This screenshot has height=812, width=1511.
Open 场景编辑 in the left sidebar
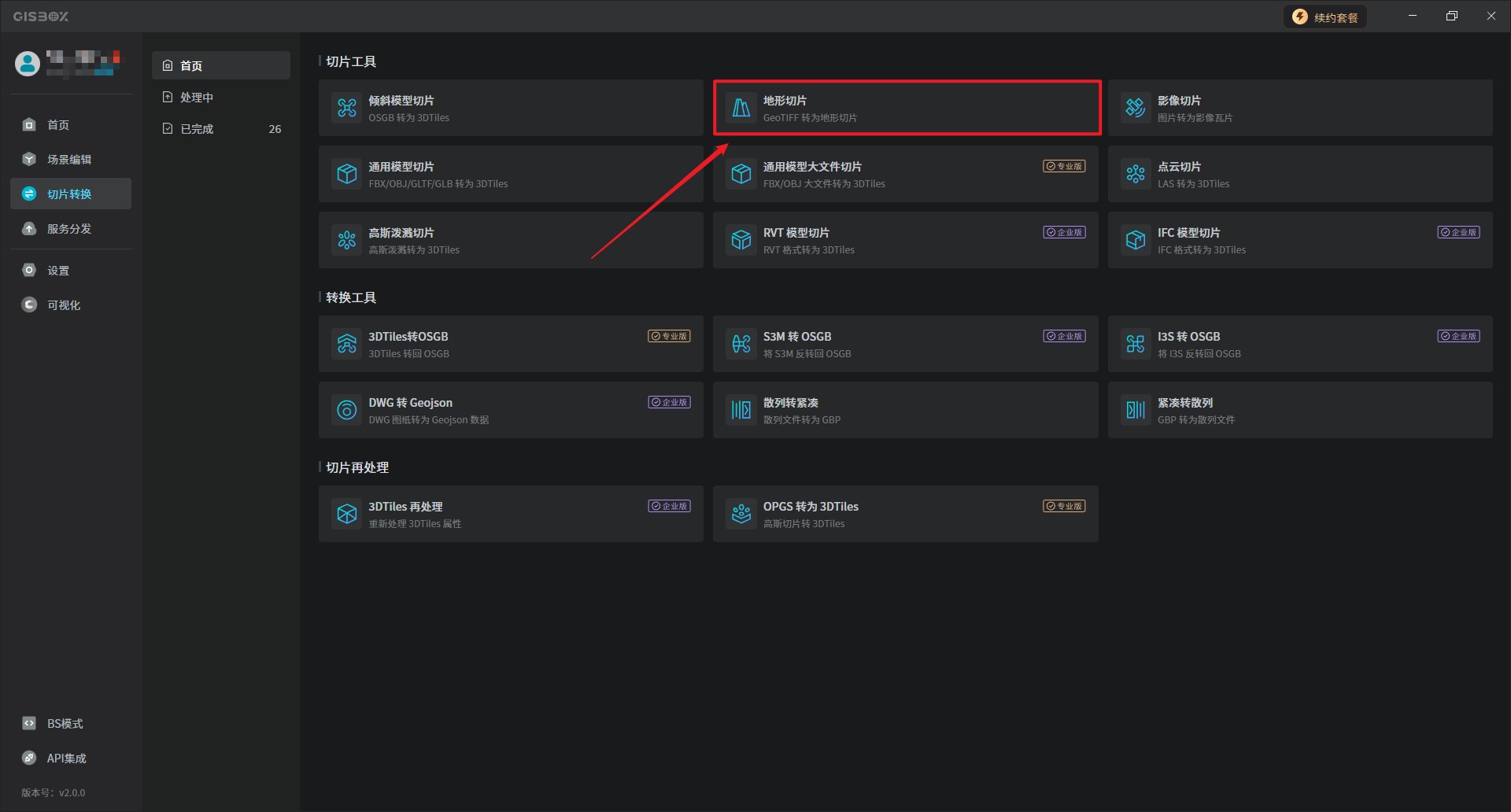click(x=69, y=160)
